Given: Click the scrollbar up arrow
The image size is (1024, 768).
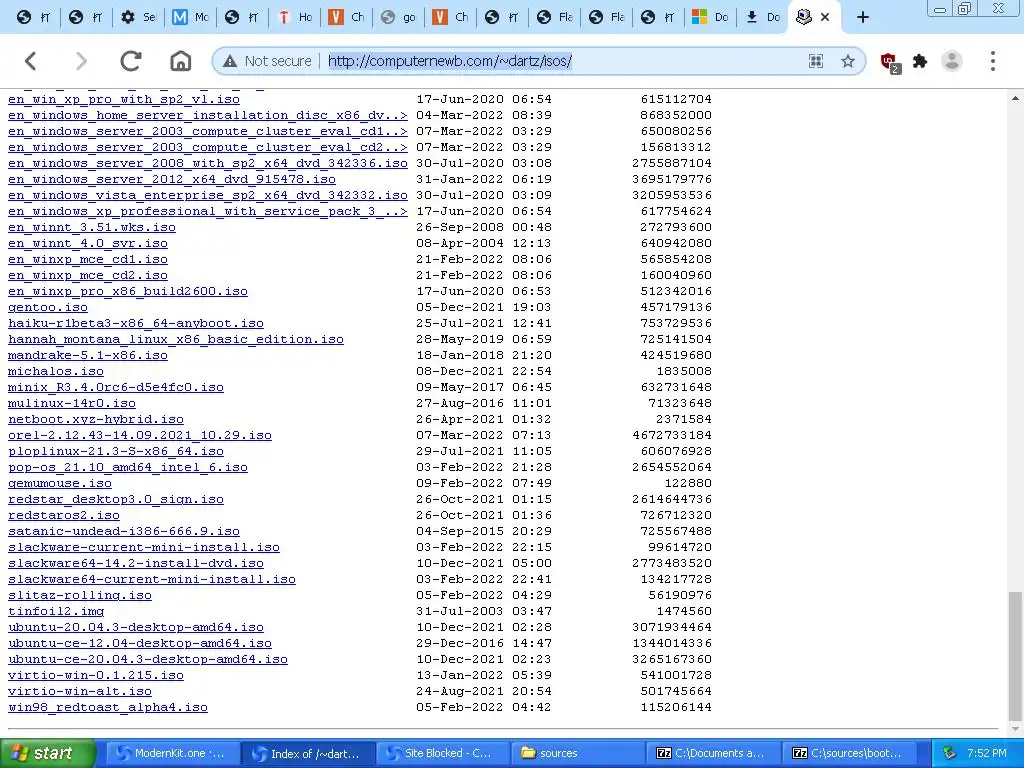Looking at the screenshot, I should pos(1015,98).
